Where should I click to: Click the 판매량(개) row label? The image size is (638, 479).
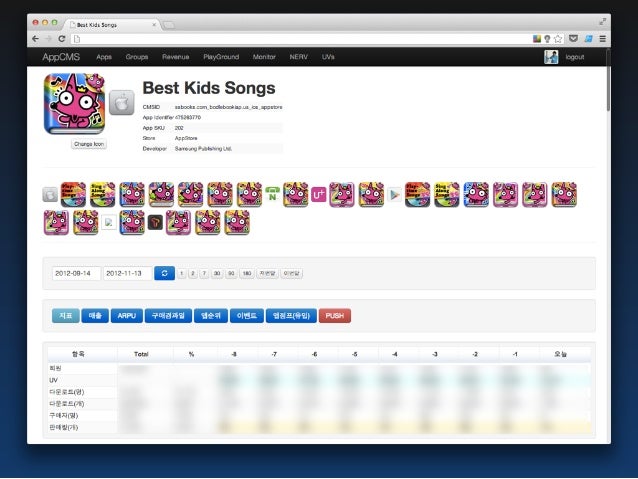point(63,427)
